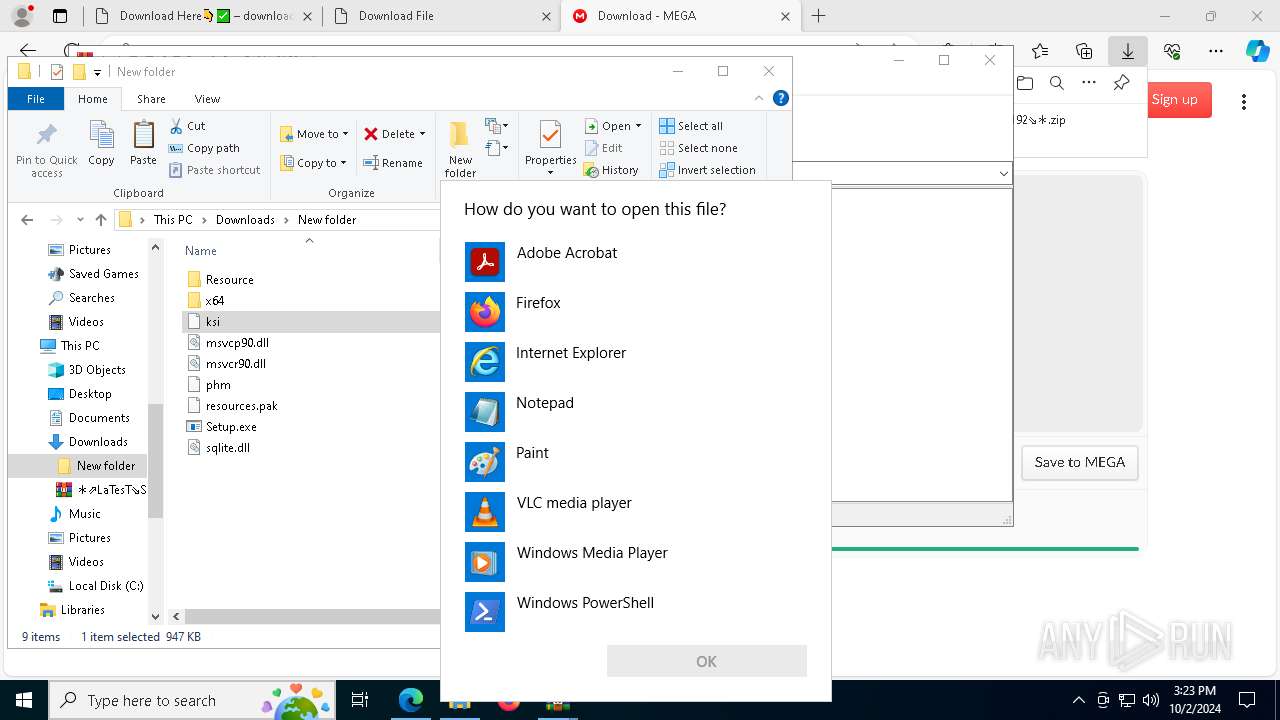Open the volume icon in system tray
This screenshot has width=1280, height=720.
click(x=1151, y=700)
